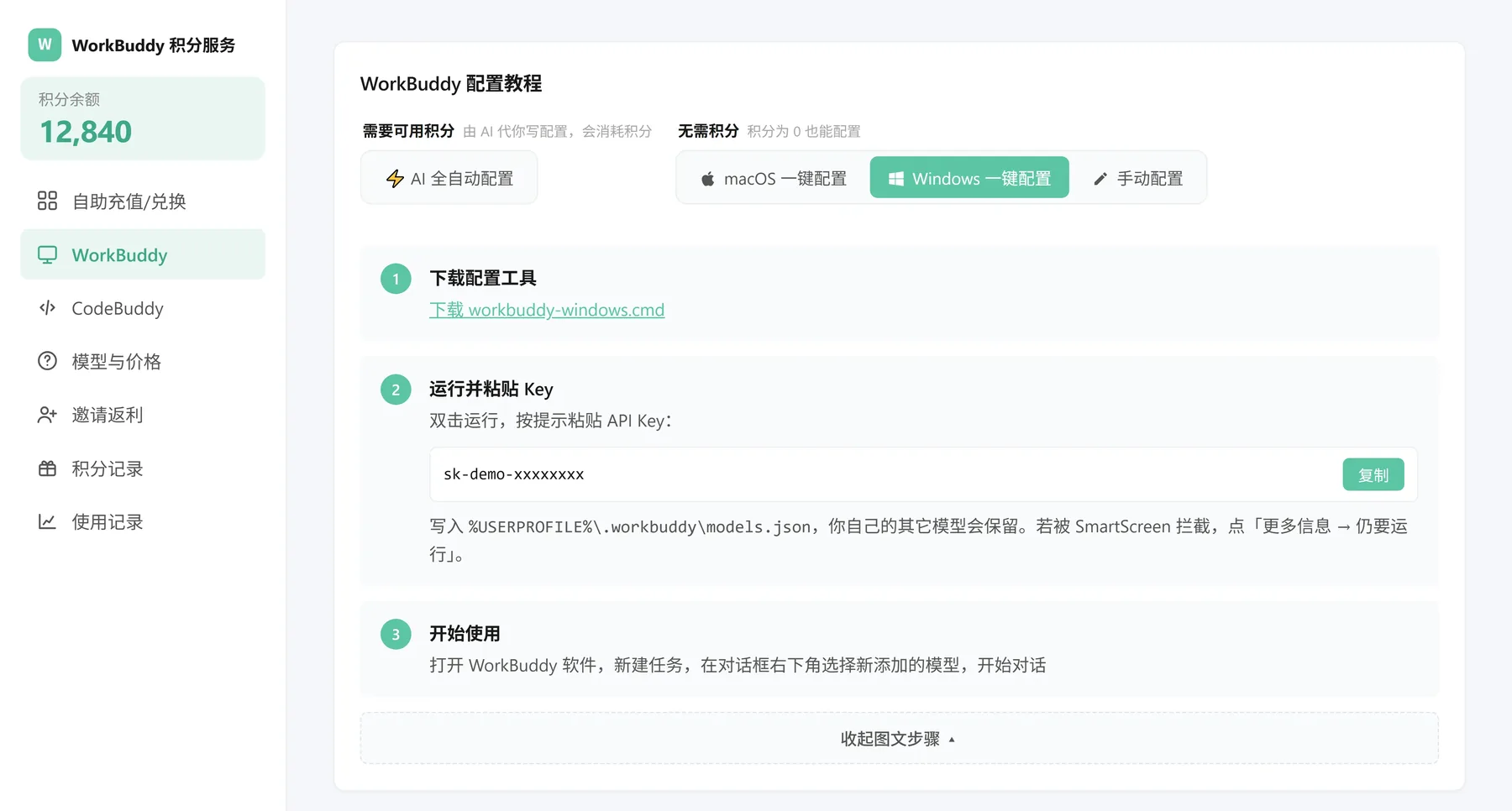
Task: Click the 运行并粘贴 Key step title
Action: (491, 389)
